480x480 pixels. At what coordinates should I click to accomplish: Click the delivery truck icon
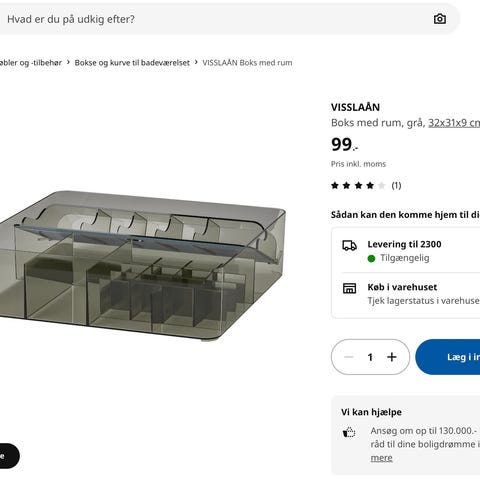(349, 246)
